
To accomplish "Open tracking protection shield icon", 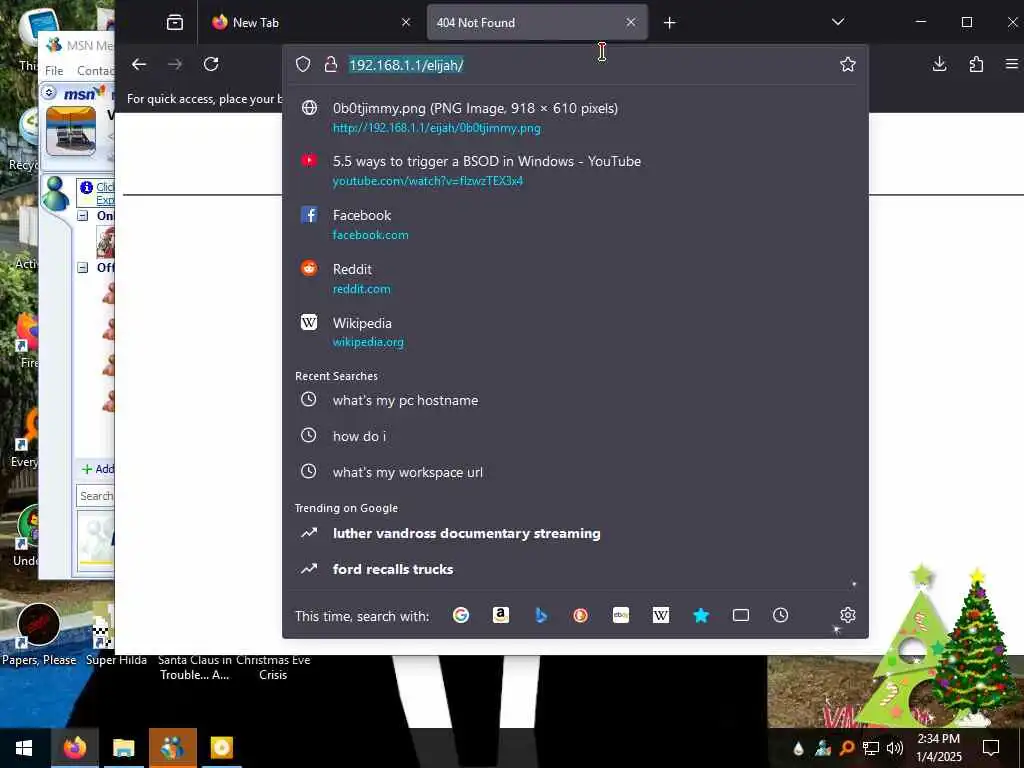I will point(302,64).
